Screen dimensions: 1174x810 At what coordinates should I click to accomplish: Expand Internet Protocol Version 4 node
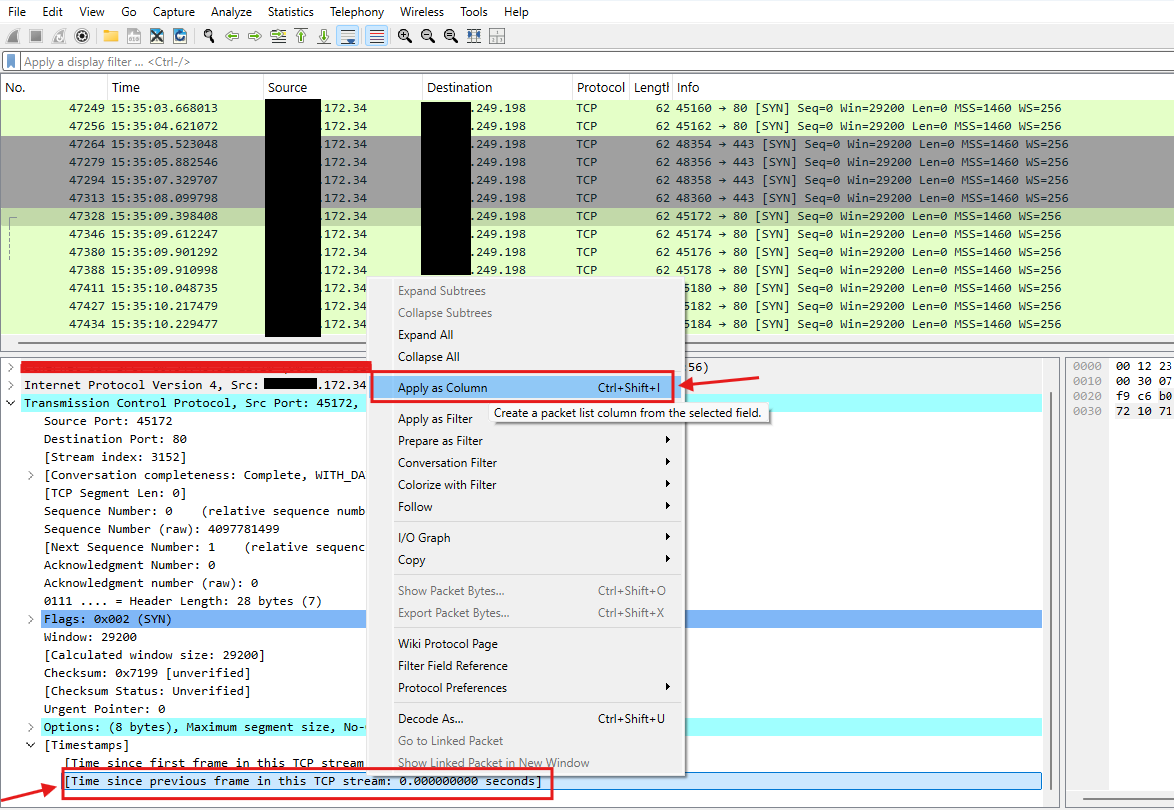coord(11,385)
